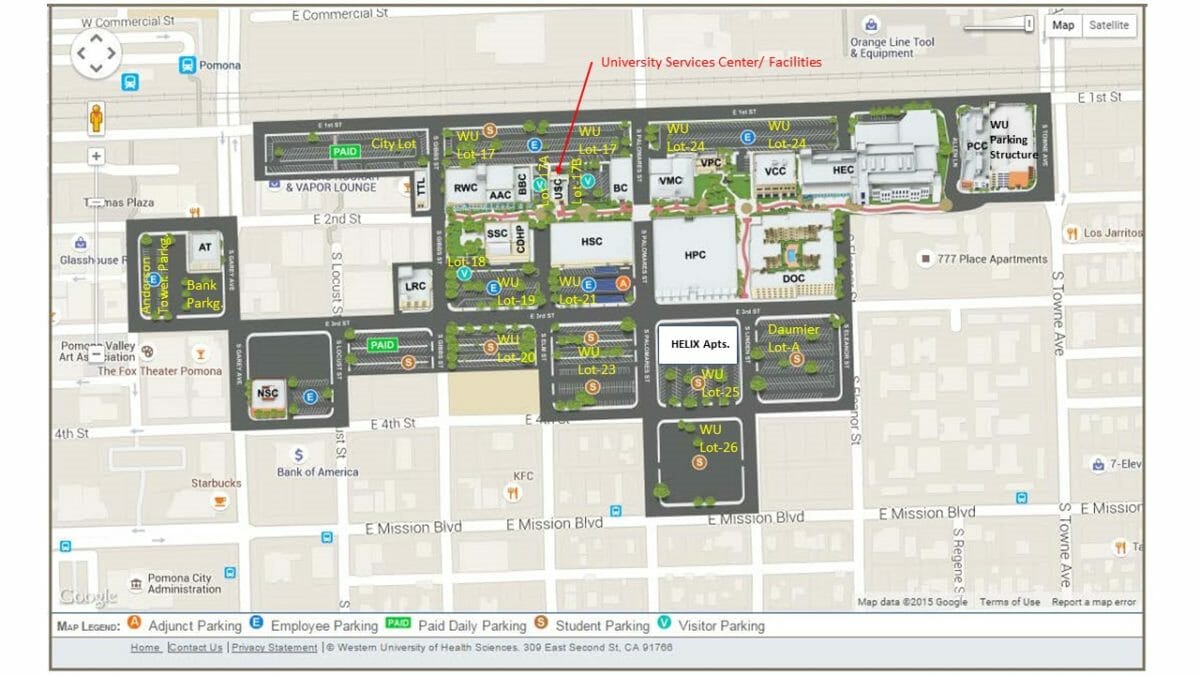Select the RWC building

pos(466,187)
